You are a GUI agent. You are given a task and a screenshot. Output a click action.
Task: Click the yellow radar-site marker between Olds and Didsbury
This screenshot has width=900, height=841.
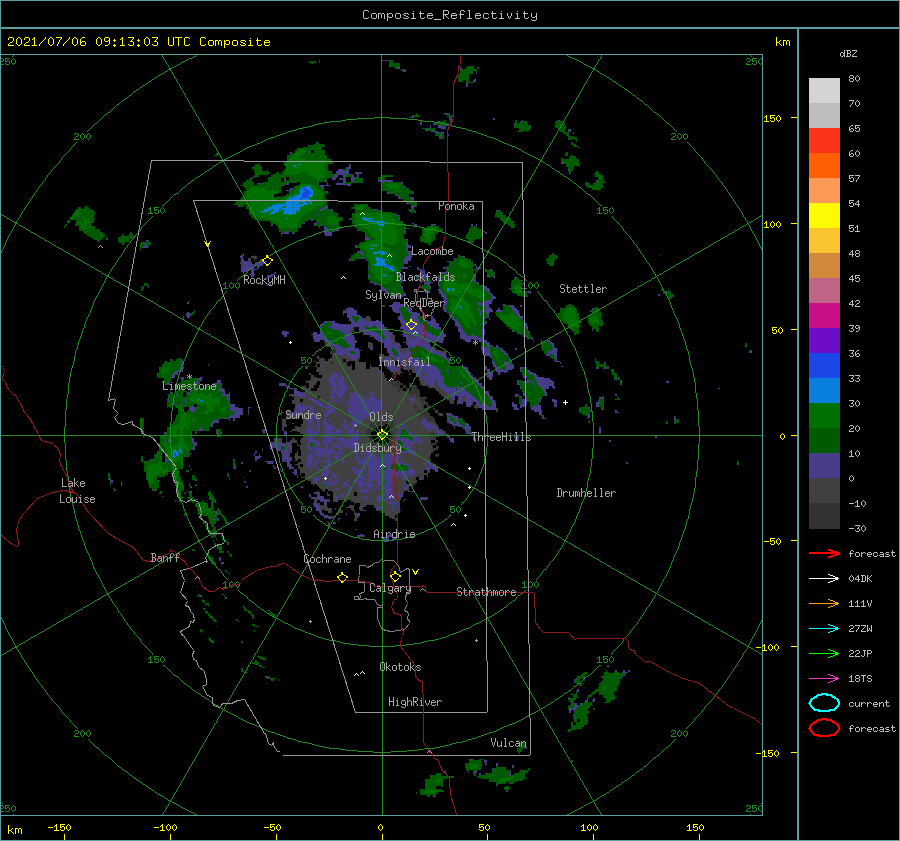click(x=382, y=435)
